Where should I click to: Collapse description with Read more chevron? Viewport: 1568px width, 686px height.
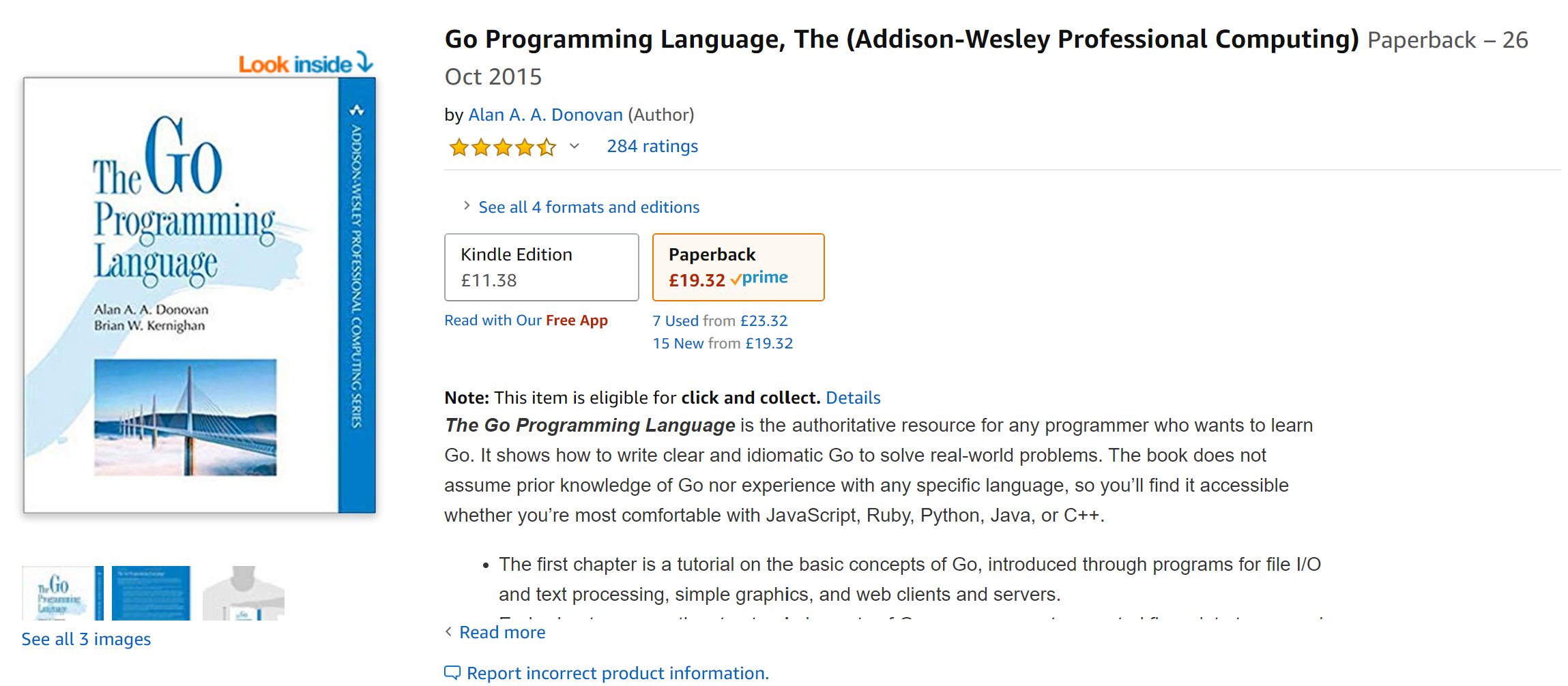coord(448,631)
